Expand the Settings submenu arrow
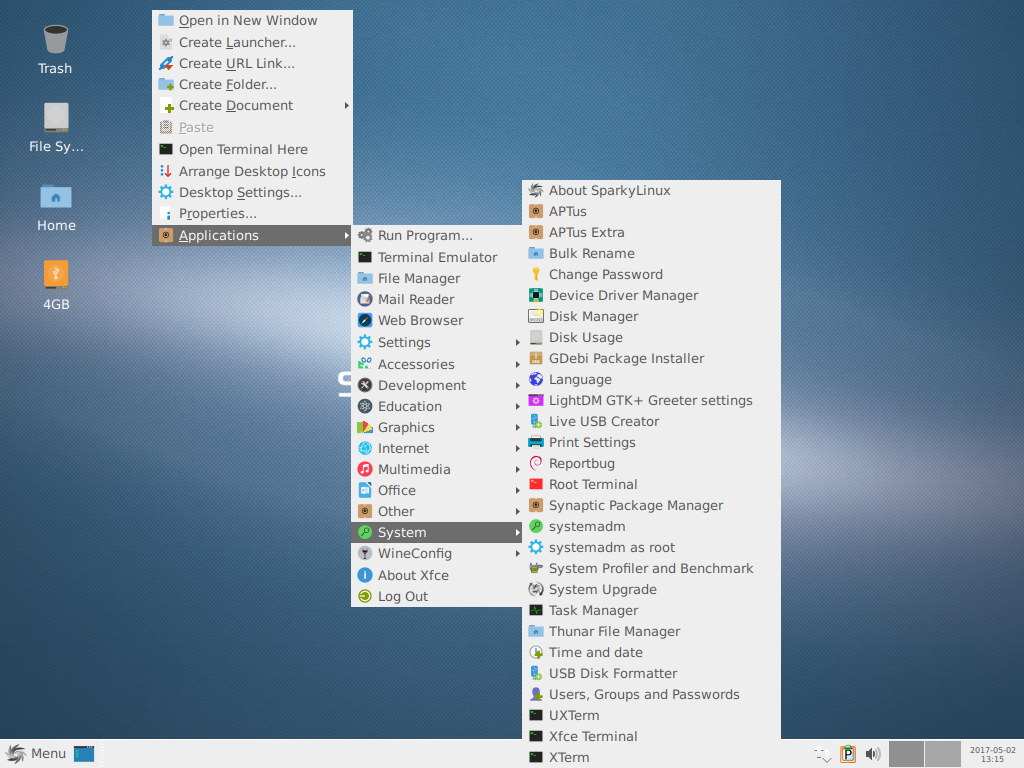Screen dimensions: 1024x768 [517, 343]
